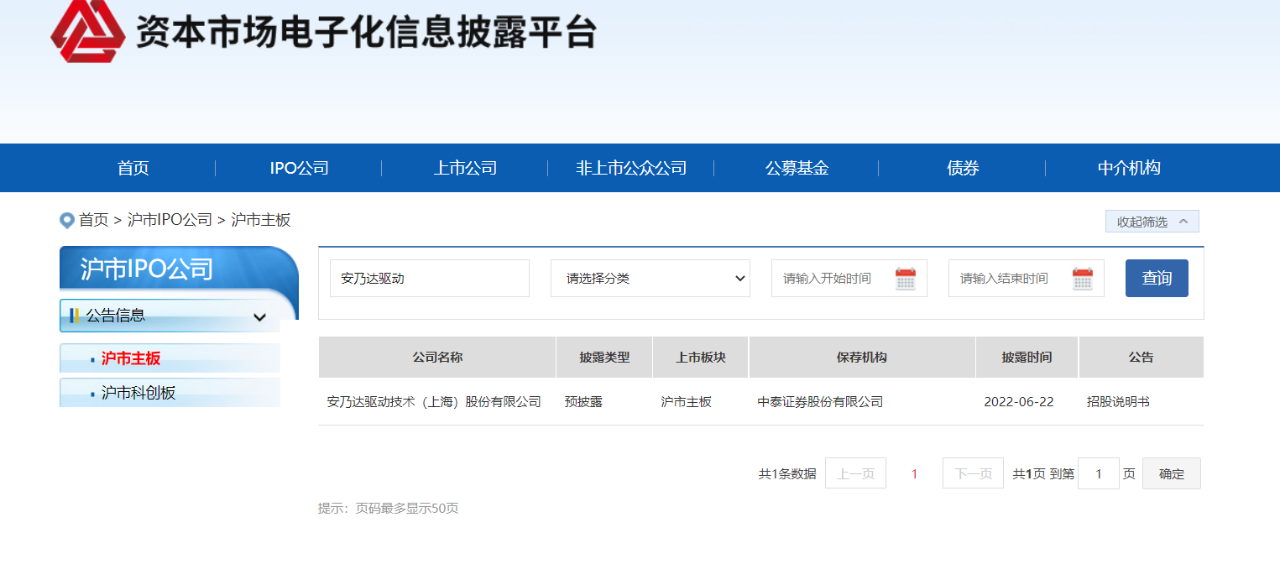Open the start date calendar icon
This screenshot has width=1280, height=568.
905,279
